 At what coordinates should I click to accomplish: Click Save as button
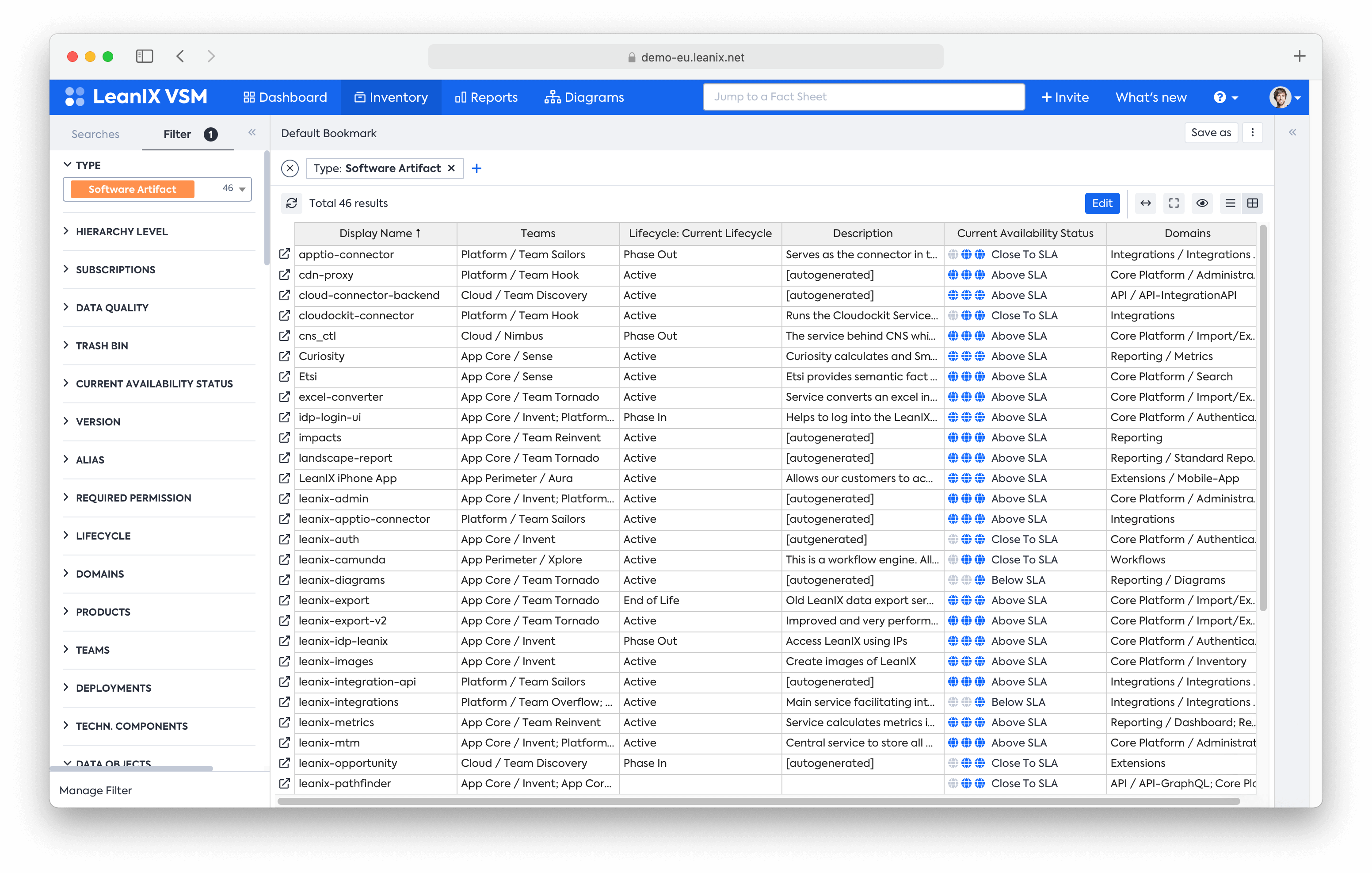pos(1211,133)
